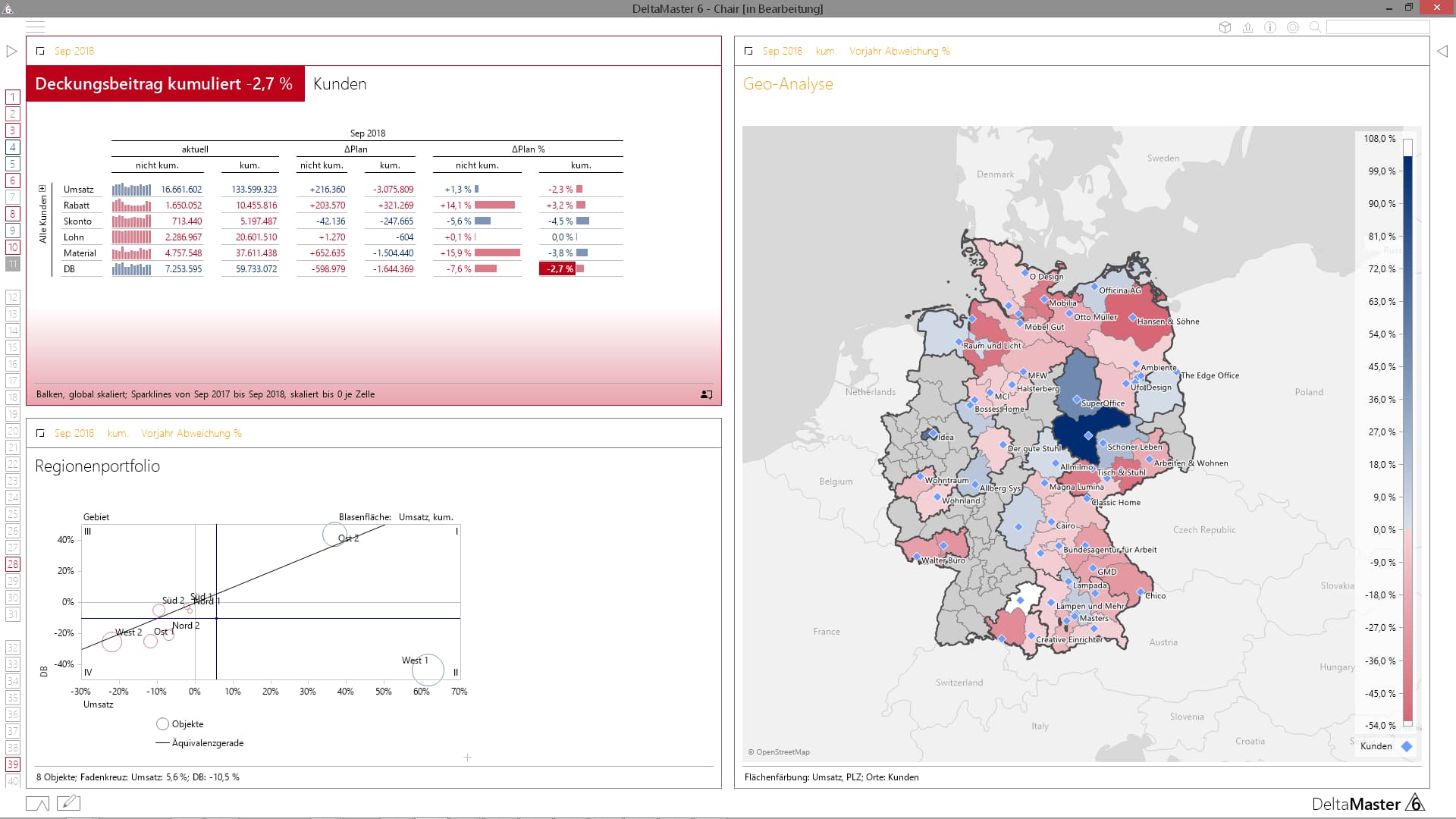
Task: Select the Material row label
Action: pyautogui.click(x=80, y=253)
